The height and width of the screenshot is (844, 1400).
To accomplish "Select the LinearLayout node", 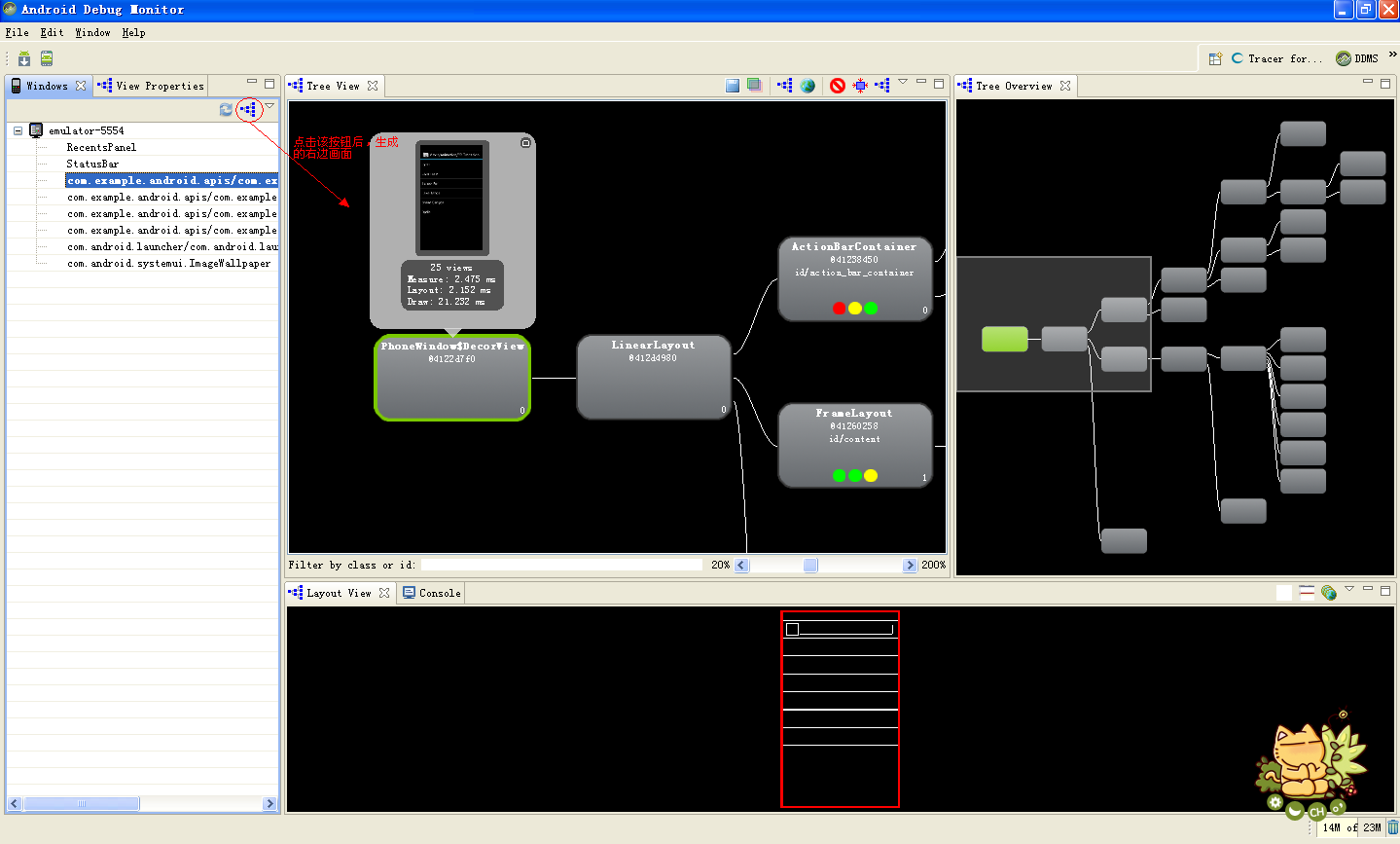I will tap(654, 378).
